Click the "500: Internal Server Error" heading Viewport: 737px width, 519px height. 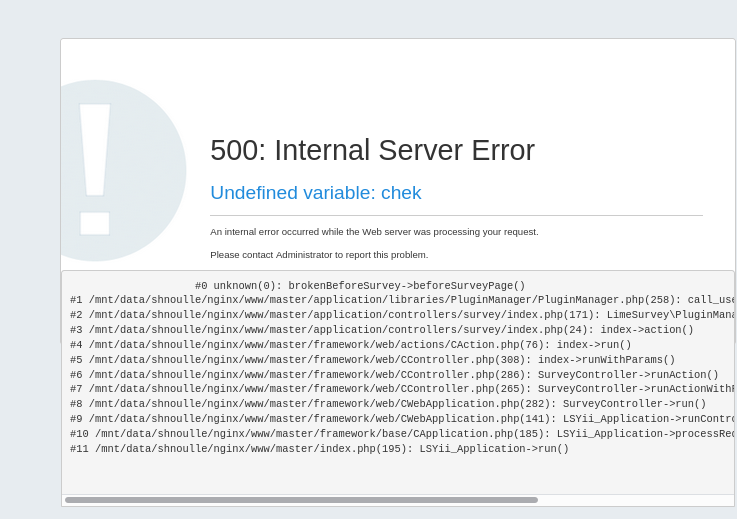click(372, 150)
